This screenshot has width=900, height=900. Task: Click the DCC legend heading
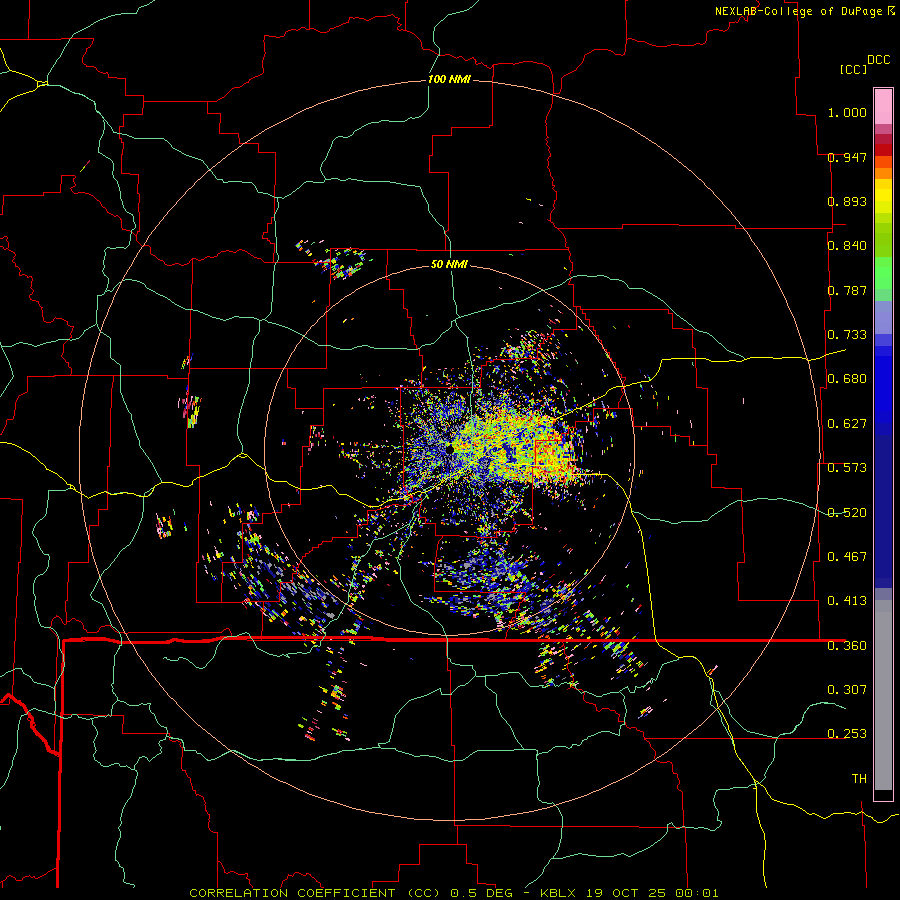(x=878, y=60)
